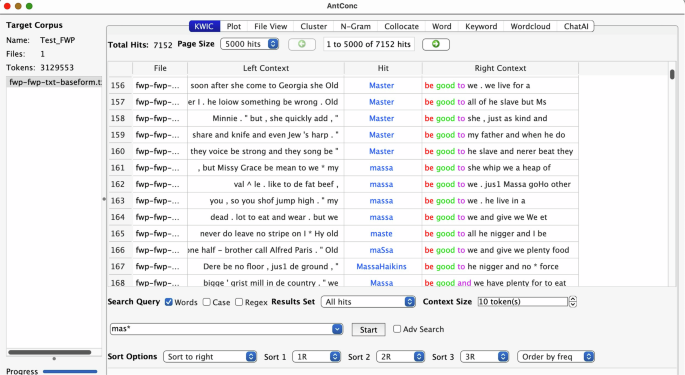Open the Page Size dropdown
Viewport: 685px width, 375px height.
[249, 44]
